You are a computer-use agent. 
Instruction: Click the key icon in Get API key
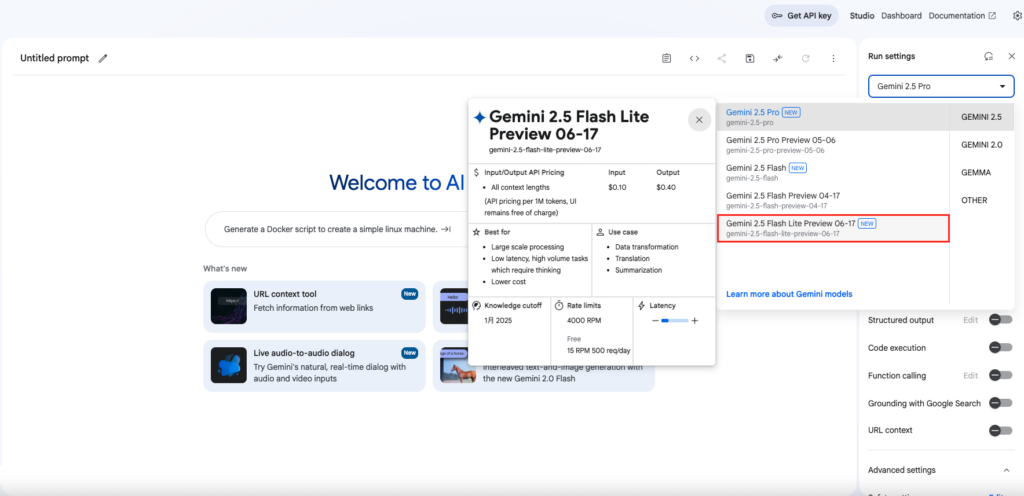[777, 16]
